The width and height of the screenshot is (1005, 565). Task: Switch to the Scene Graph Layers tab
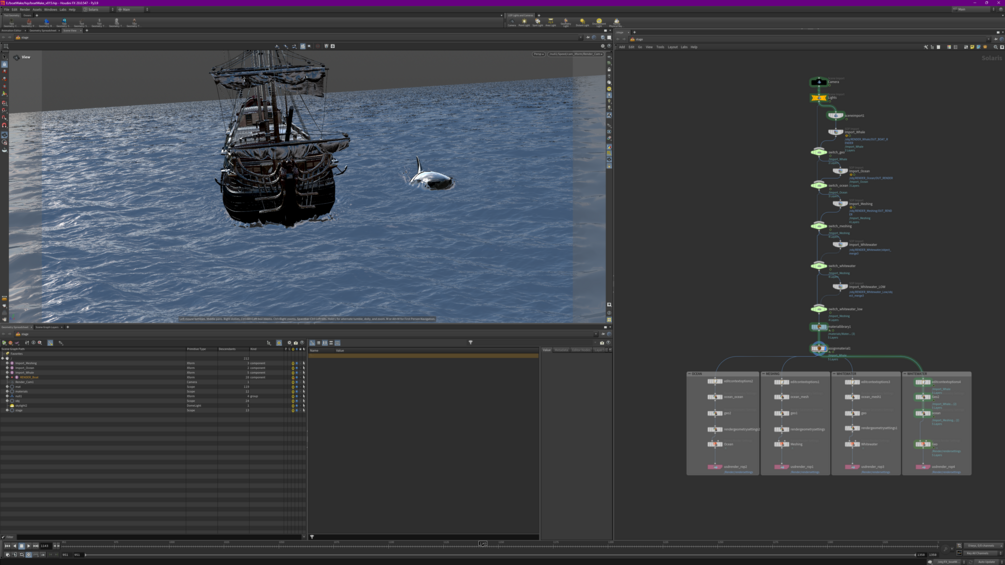[x=47, y=327]
